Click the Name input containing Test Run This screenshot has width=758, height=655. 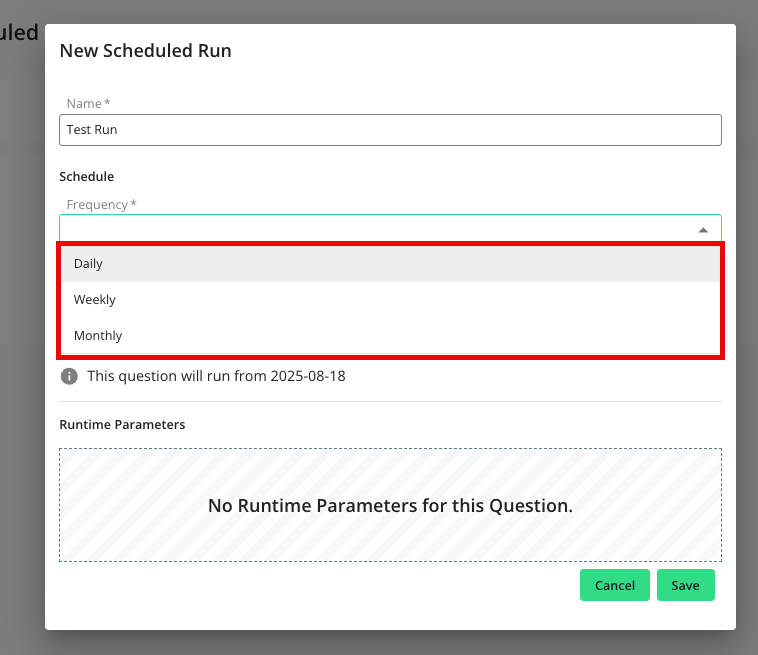(390, 130)
